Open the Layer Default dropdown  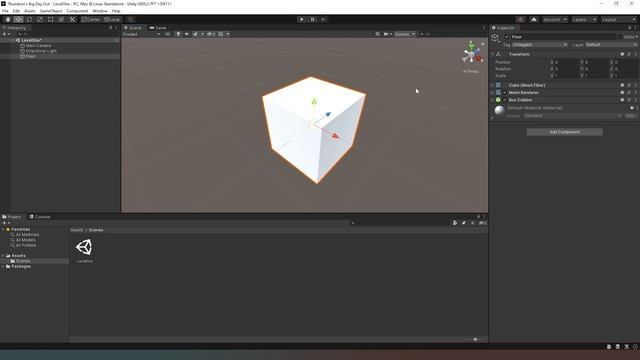pyautogui.click(x=611, y=45)
